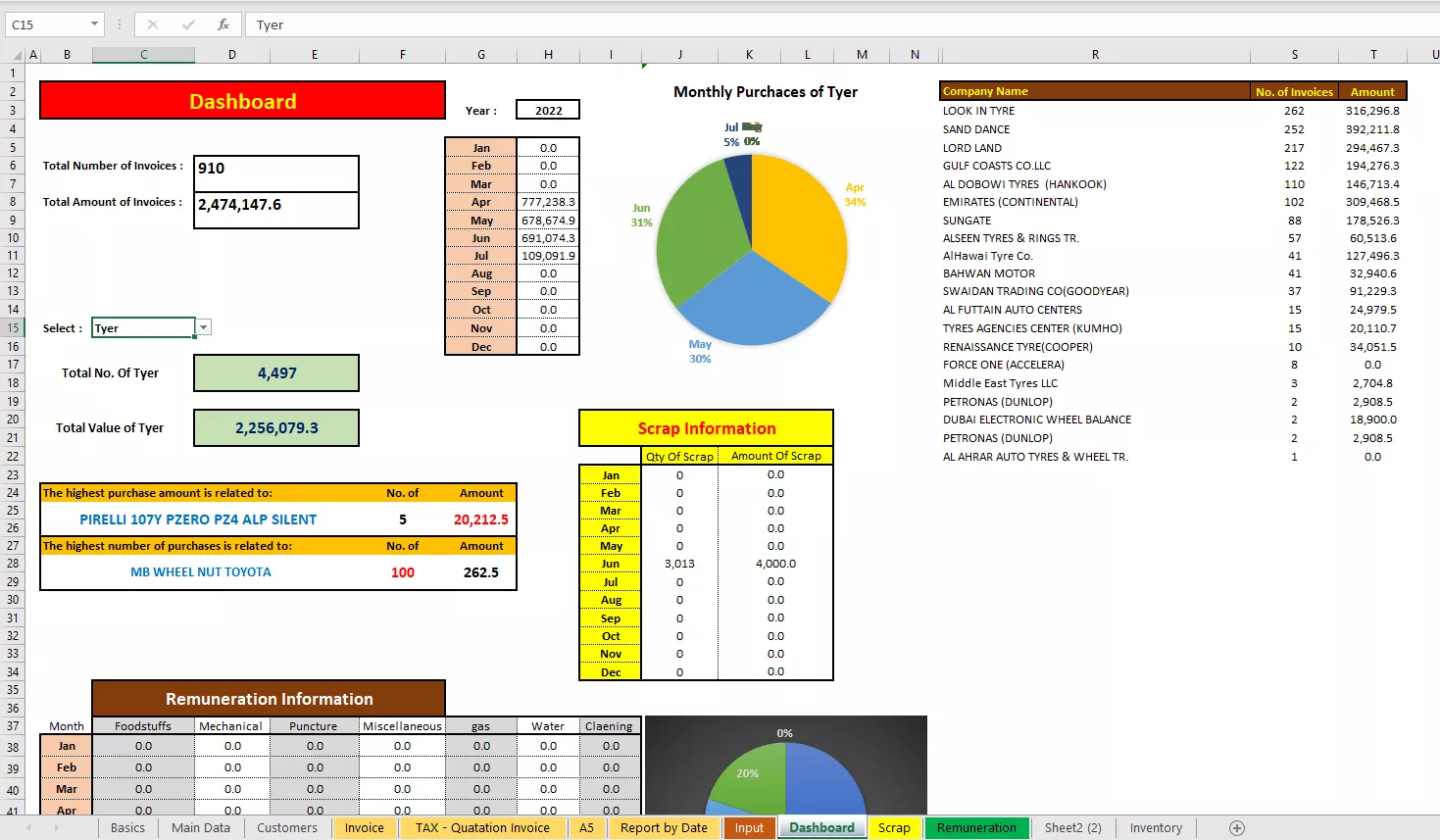This screenshot has width=1440, height=840.
Task: Click the Qty Of Scrap column header
Action: pos(679,456)
